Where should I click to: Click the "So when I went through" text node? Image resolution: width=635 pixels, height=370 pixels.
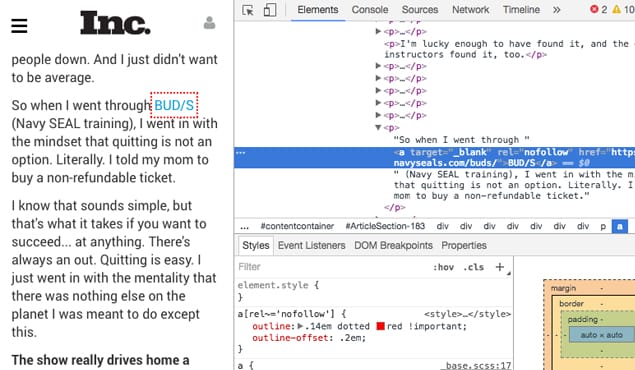(x=461, y=140)
